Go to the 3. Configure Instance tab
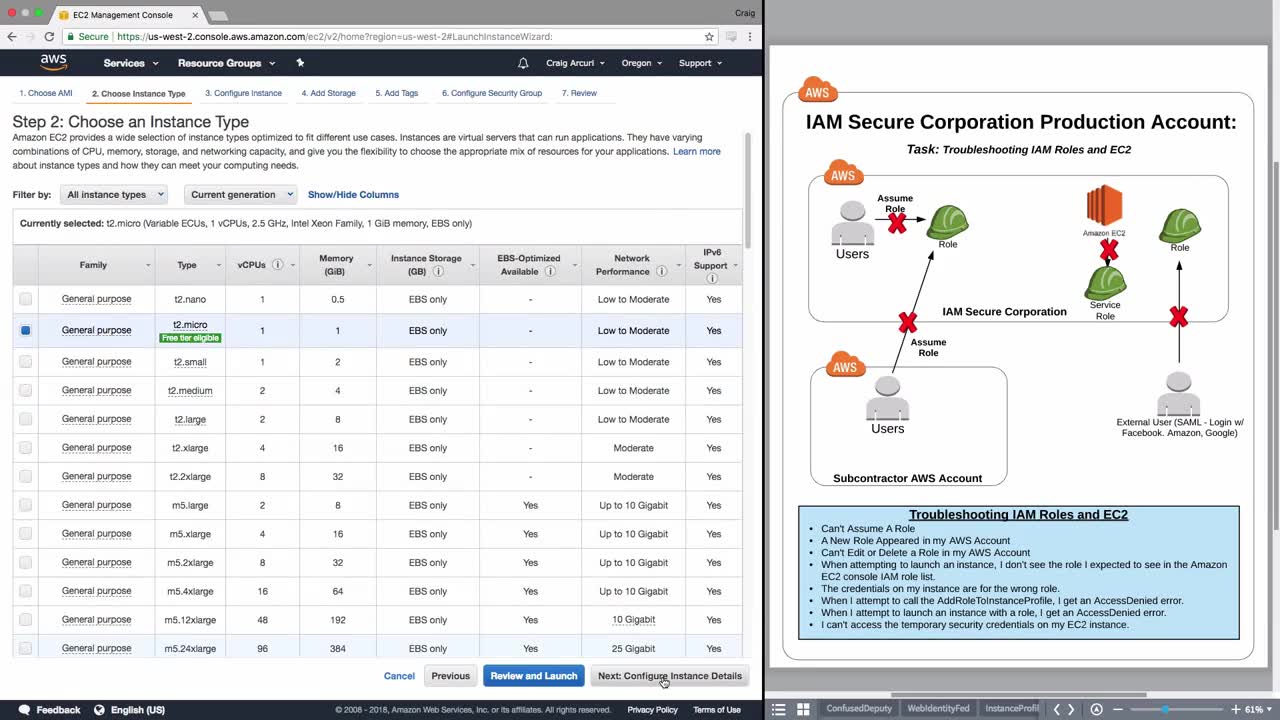The height and width of the screenshot is (720, 1280). (243, 93)
